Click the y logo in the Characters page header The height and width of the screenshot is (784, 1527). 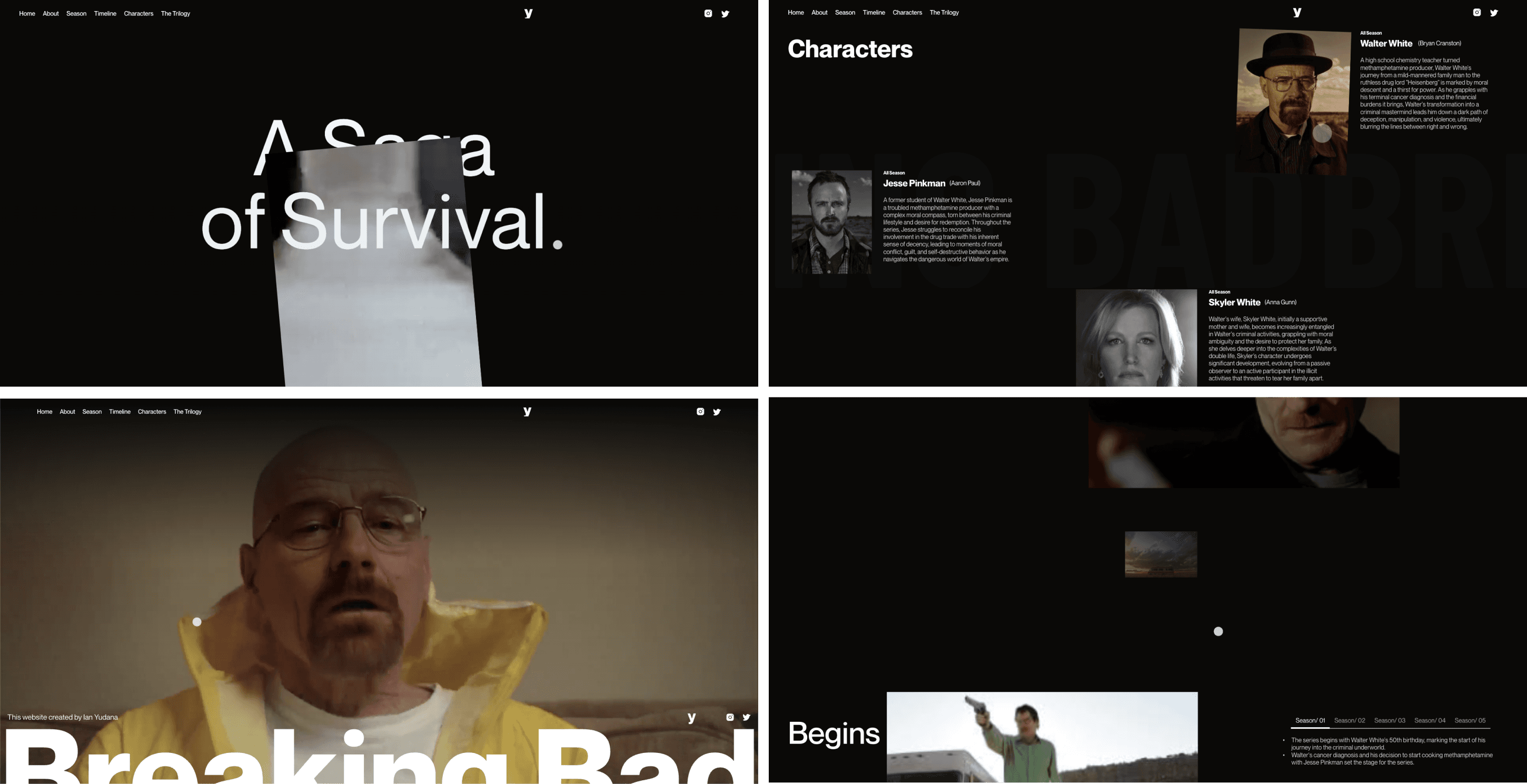1297,12
